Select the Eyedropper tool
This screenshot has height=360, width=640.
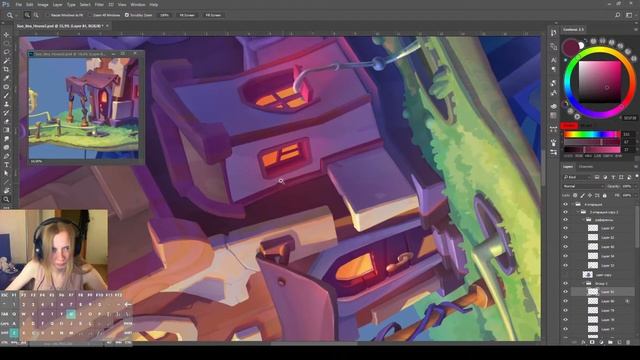(x=6, y=78)
